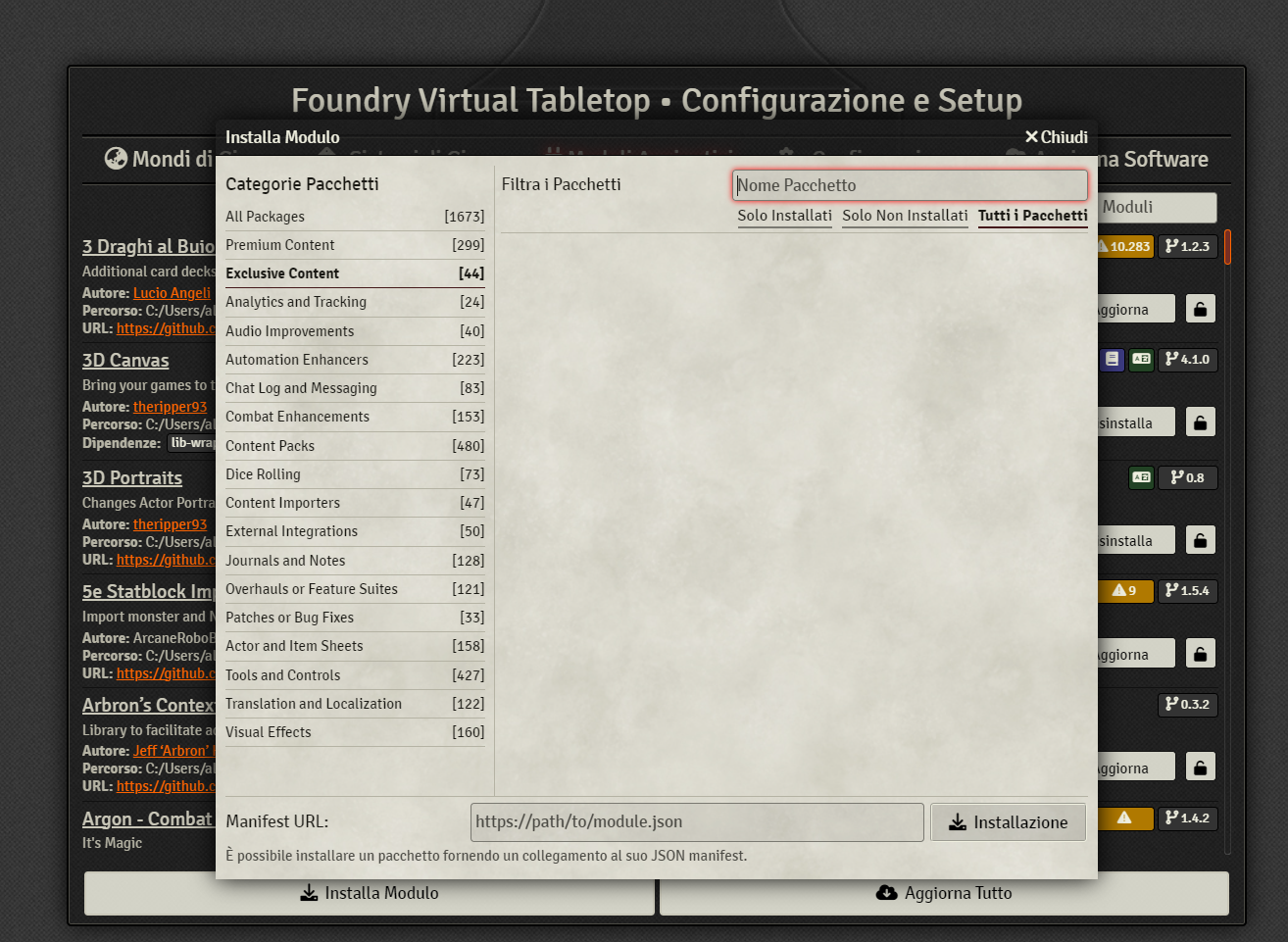Click the download icon on Installa Modulo button
1288x942 pixels.
point(307,893)
